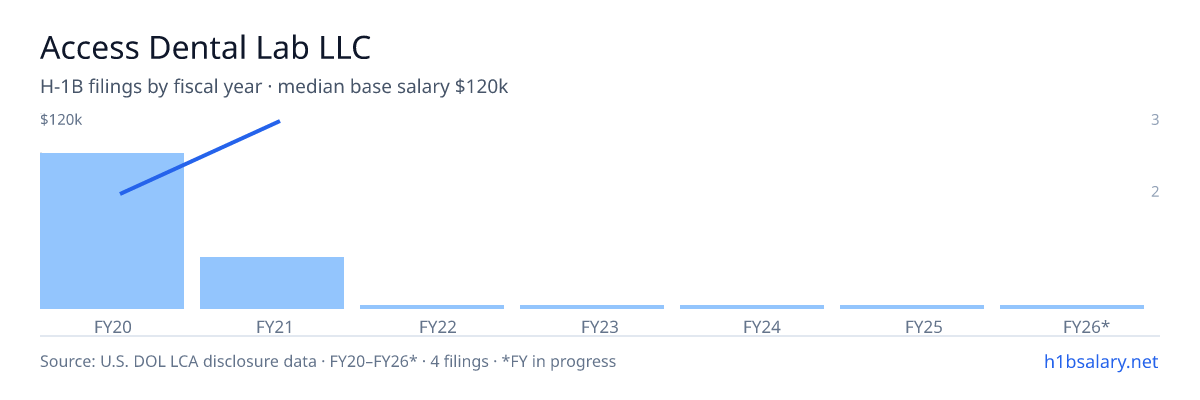Image resolution: width=1200 pixels, height=400 pixels.
Task: Click the FY20 axis label
Action: (112, 326)
